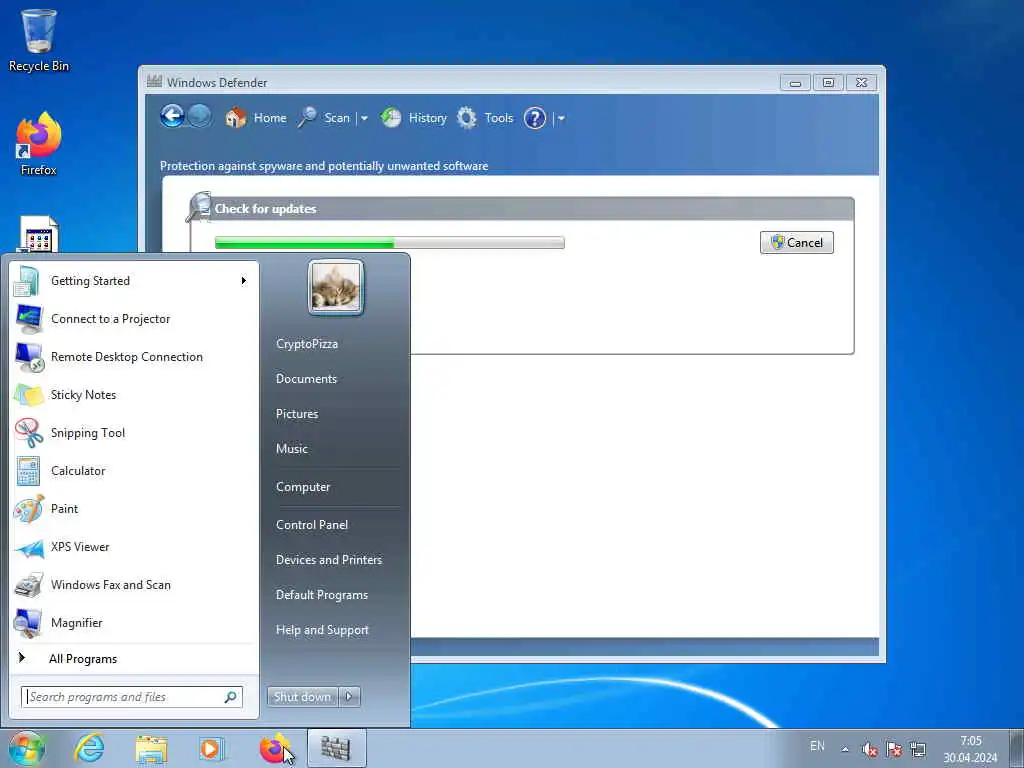
Task: Expand the Help options dropdown arrow
Action: click(561, 119)
